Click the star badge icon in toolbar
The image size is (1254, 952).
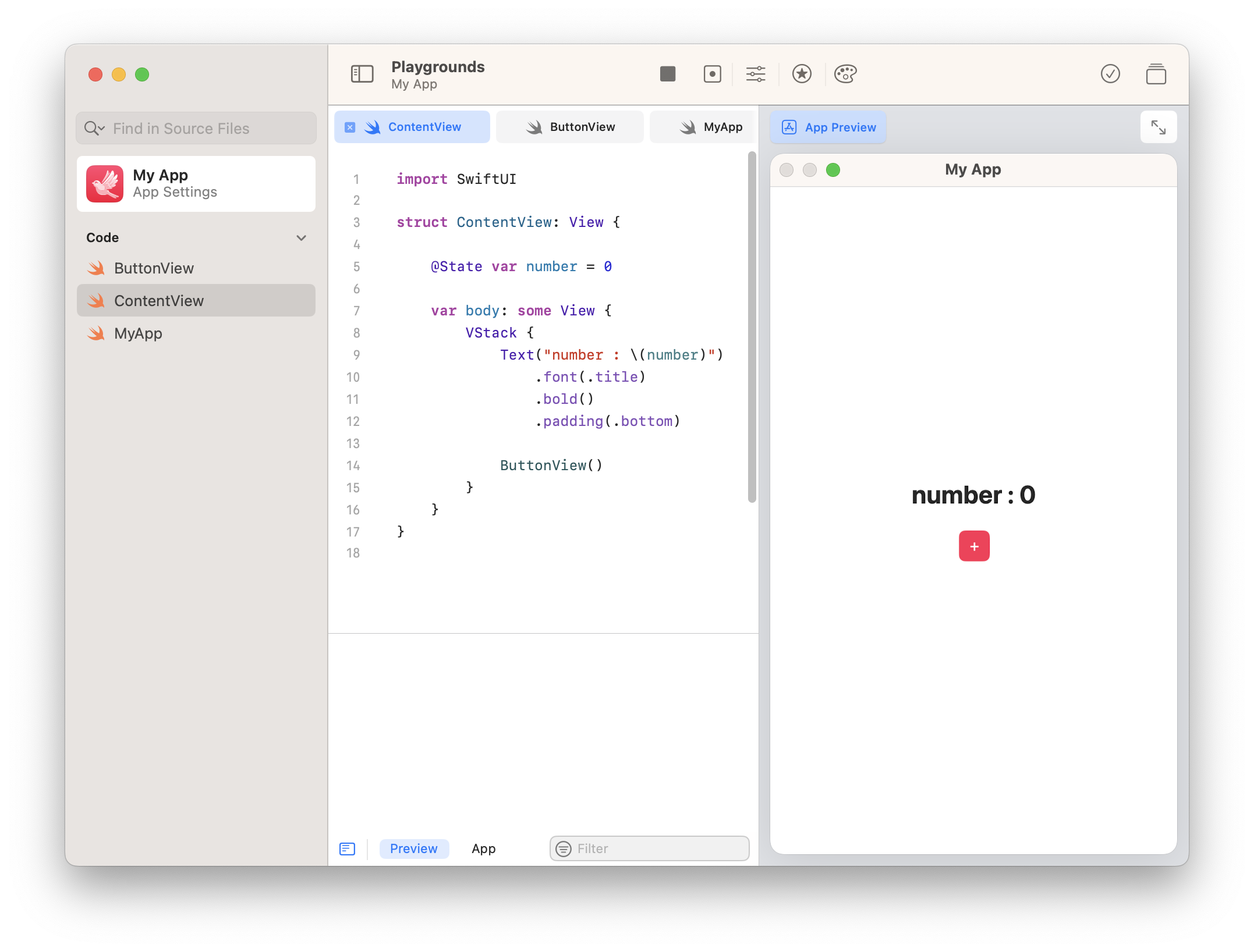tap(802, 74)
